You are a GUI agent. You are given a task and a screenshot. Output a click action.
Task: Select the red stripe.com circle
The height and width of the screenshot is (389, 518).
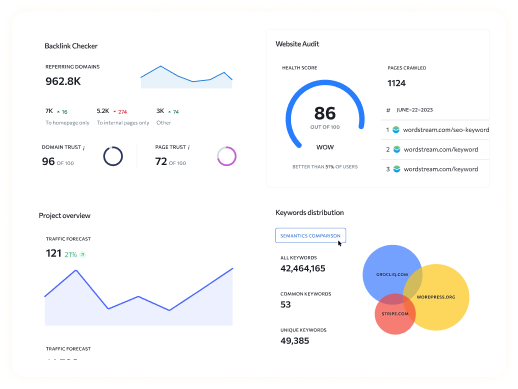point(395,314)
